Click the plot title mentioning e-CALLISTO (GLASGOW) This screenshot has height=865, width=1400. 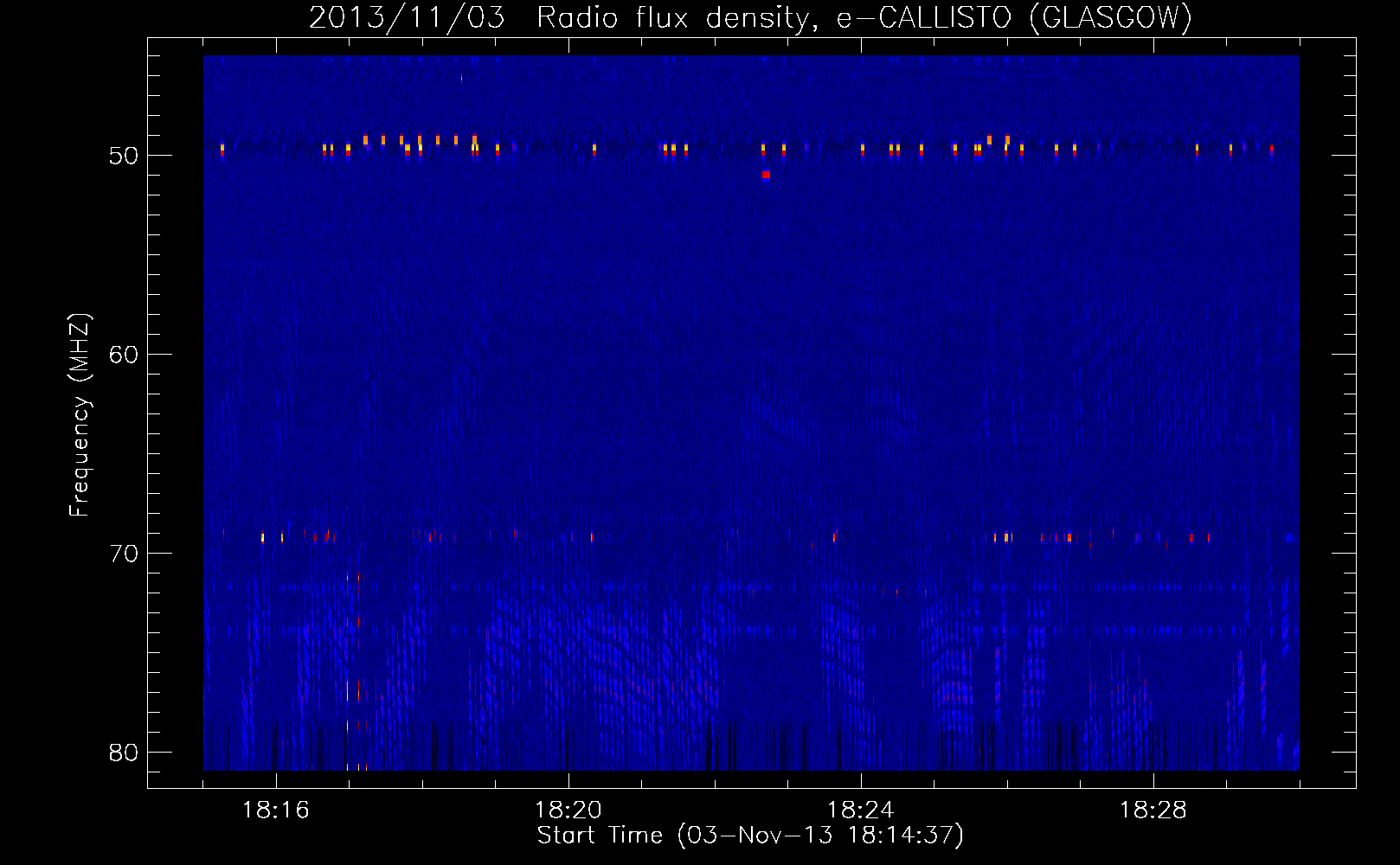pyautogui.click(x=750, y=17)
